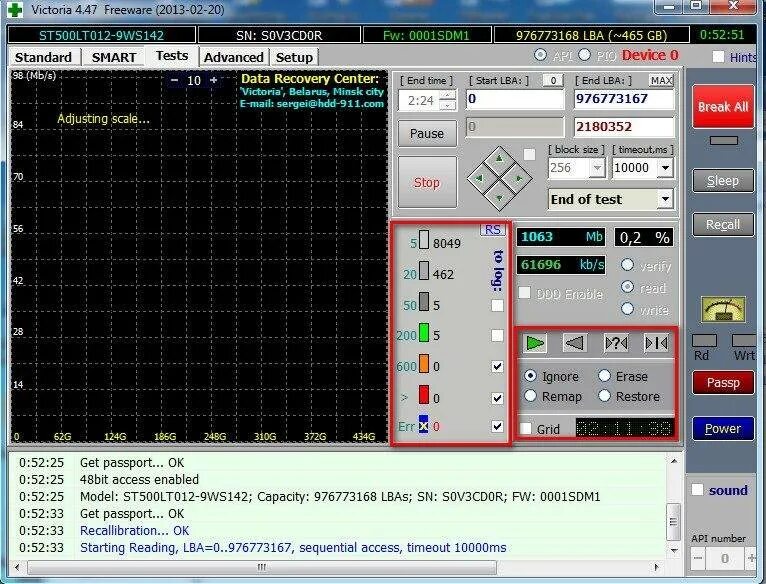Image resolution: width=766 pixels, height=584 pixels.
Task: Click the log's vertical scrollbar thumb
Action: (x=673, y=521)
